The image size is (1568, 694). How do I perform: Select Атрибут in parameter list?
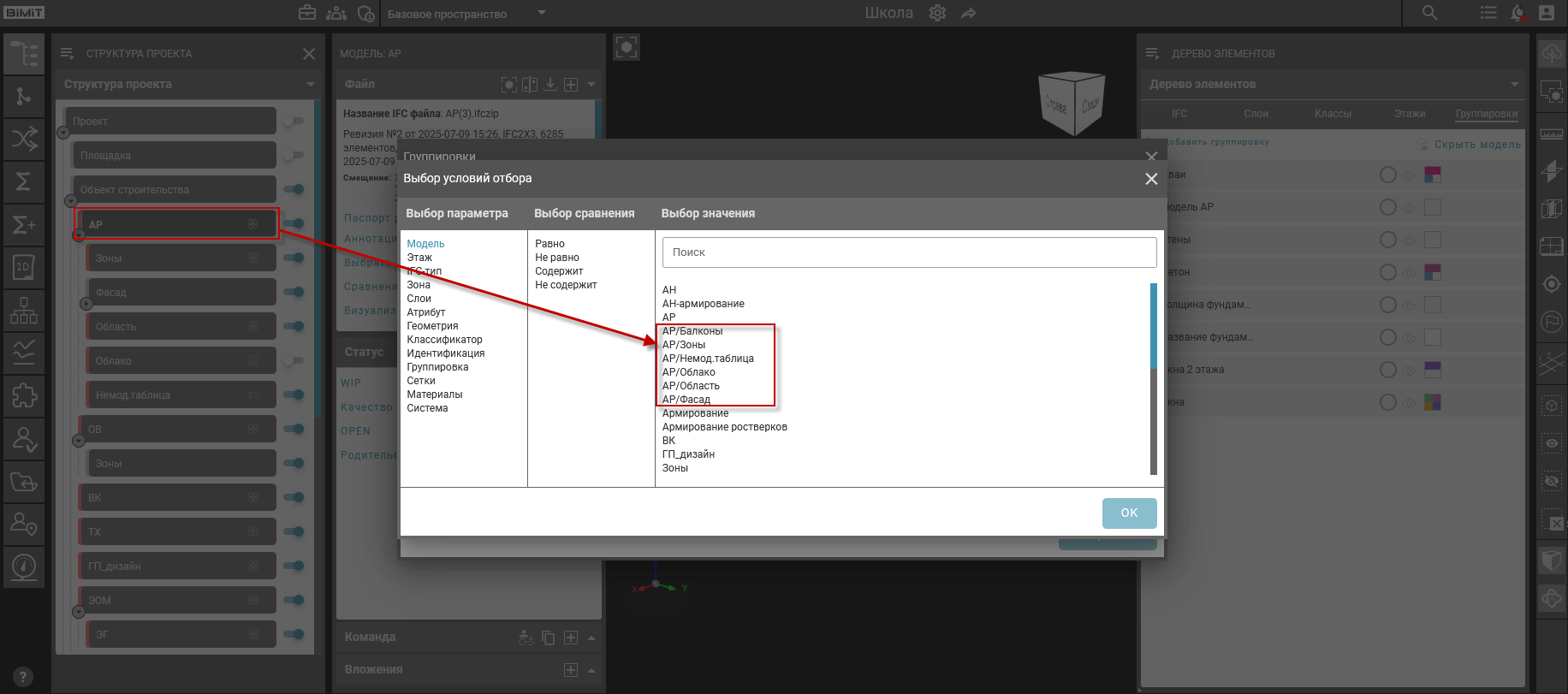pos(426,312)
